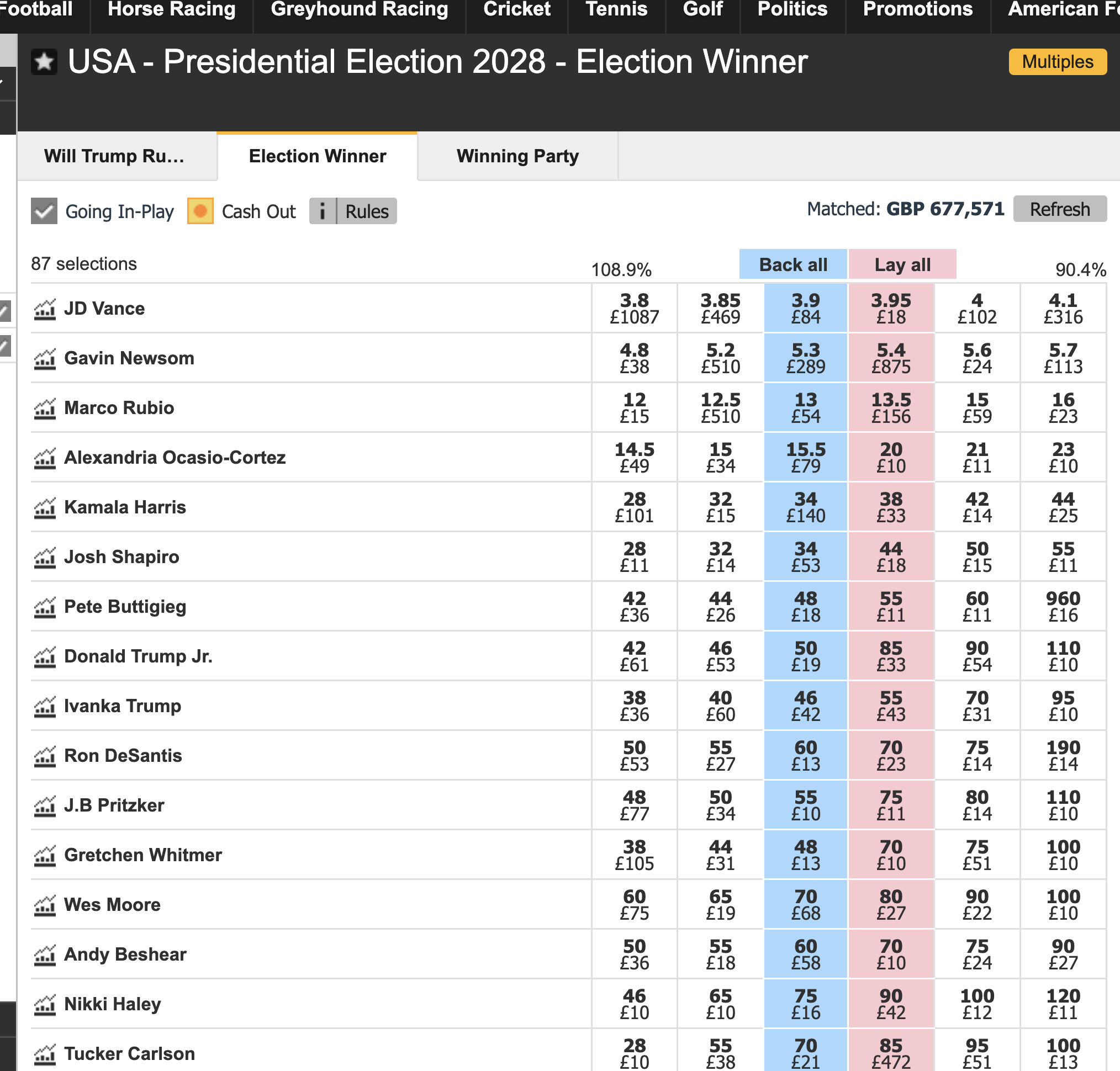Open Kamala Harris price chart icon
Screen dimensions: 1120x1071
click(x=45, y=508)
